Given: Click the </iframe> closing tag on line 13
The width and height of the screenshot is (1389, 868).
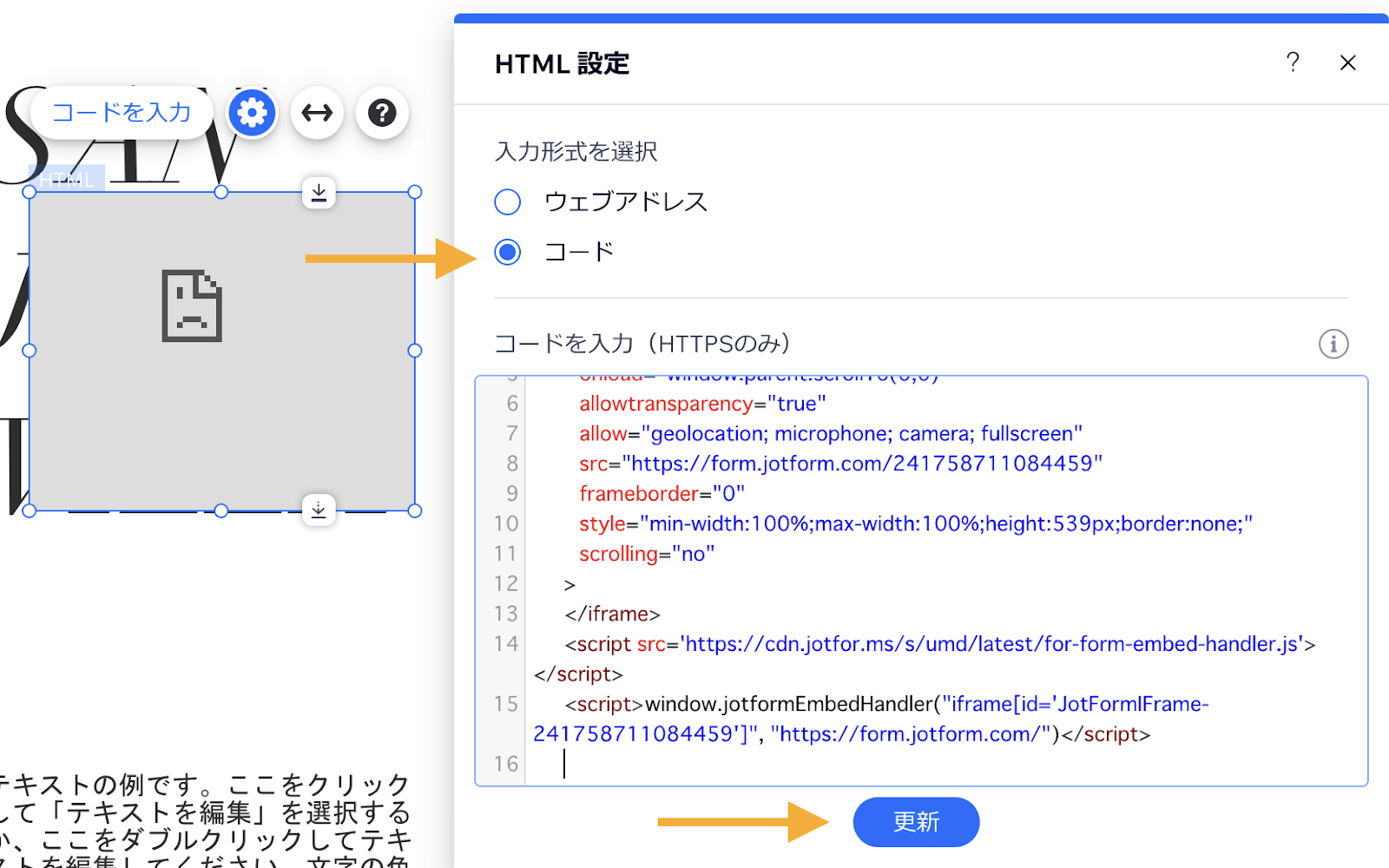Looking at the screenshot, I should tap(613, 614).
